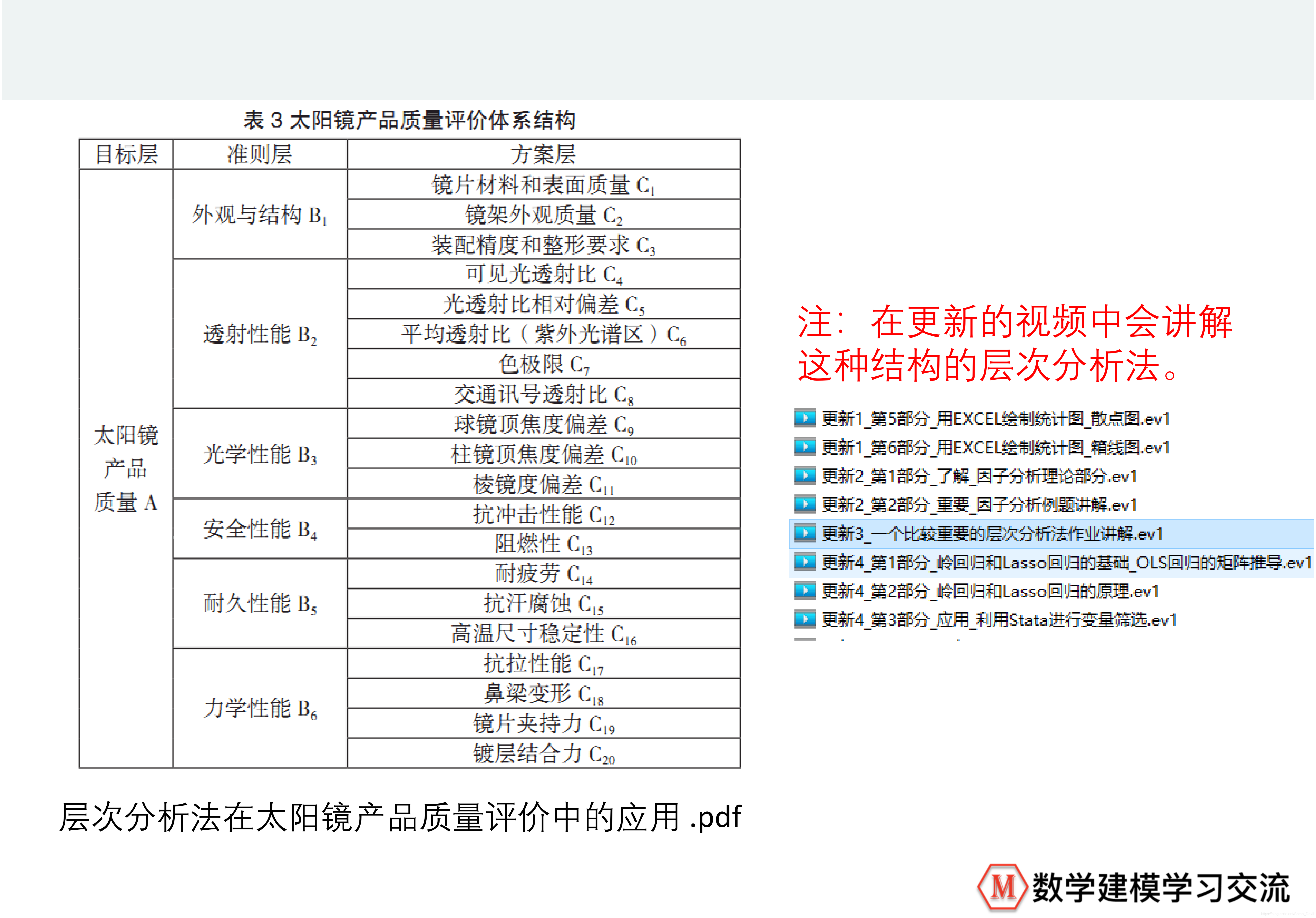1316x918 pixels.
Task: Click cell 镜架外观质量 C2
Action: pyautogui.click(x=543, y=214)
